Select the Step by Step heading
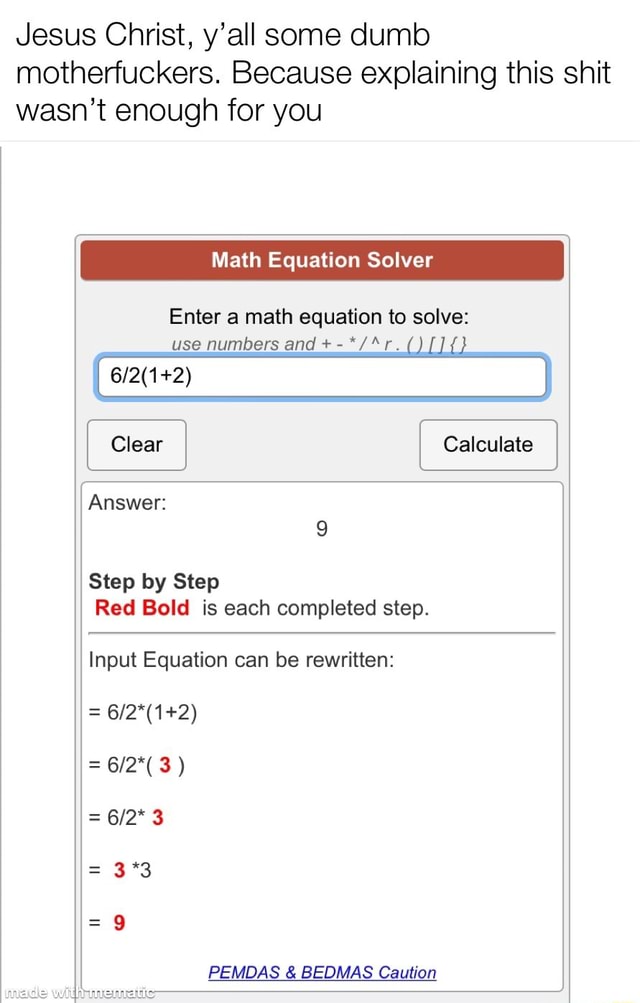 click(x=154, y=581)
